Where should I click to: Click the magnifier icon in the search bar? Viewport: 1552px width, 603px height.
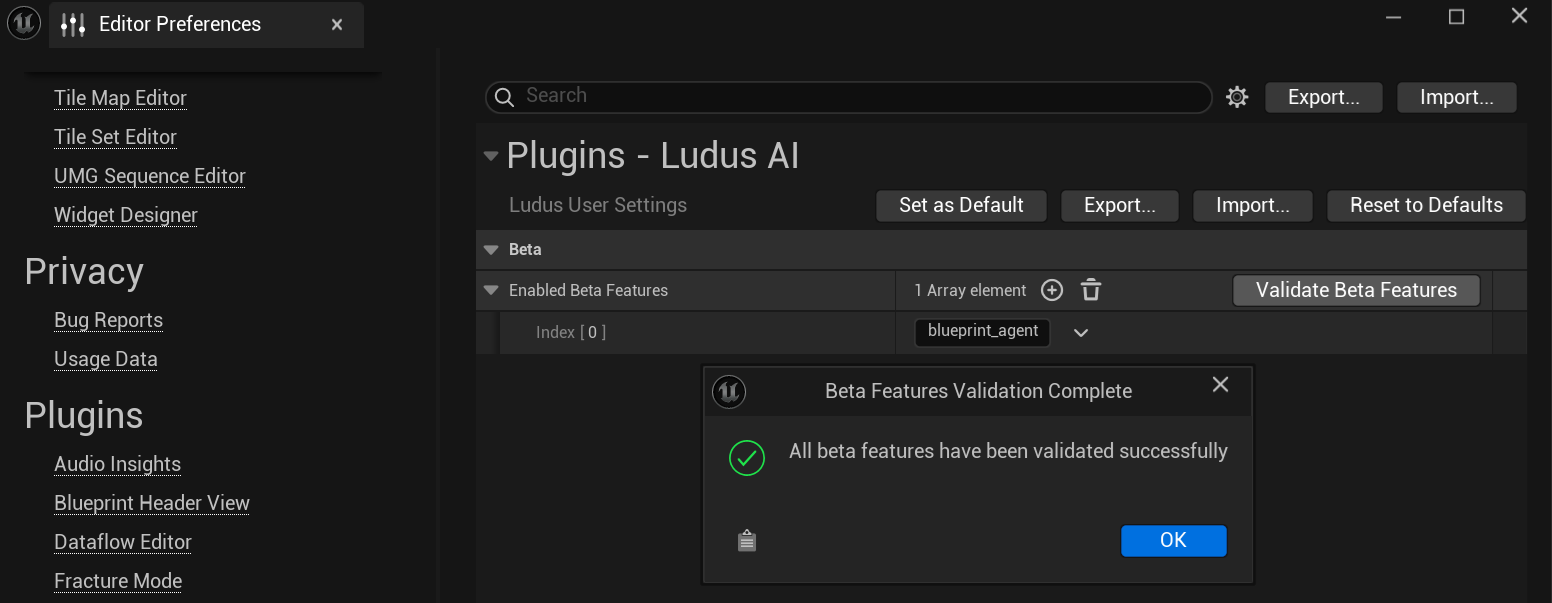tap(504, 97)
